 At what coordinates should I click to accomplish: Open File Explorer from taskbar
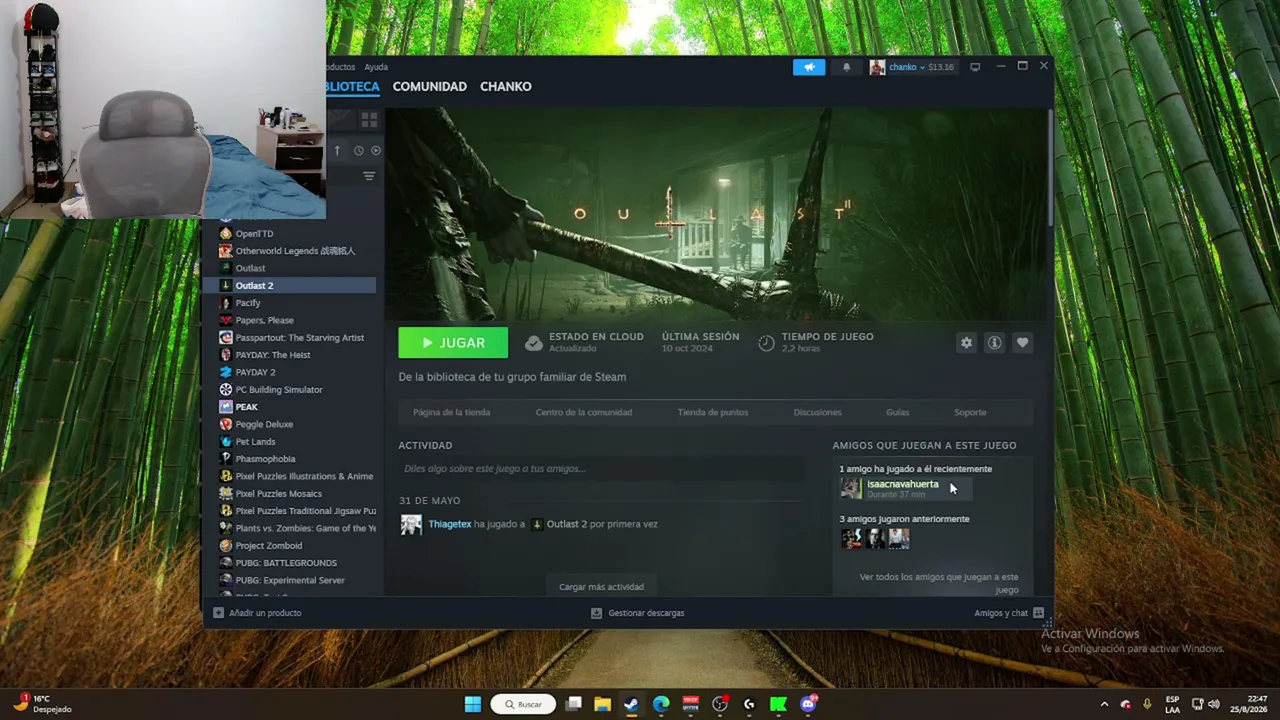point(602,704)
